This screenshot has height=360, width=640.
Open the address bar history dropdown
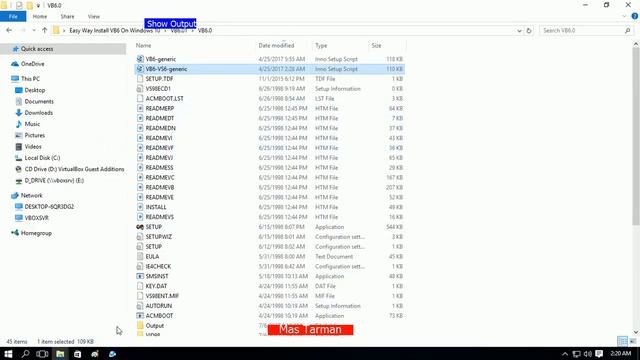(519, 31)
